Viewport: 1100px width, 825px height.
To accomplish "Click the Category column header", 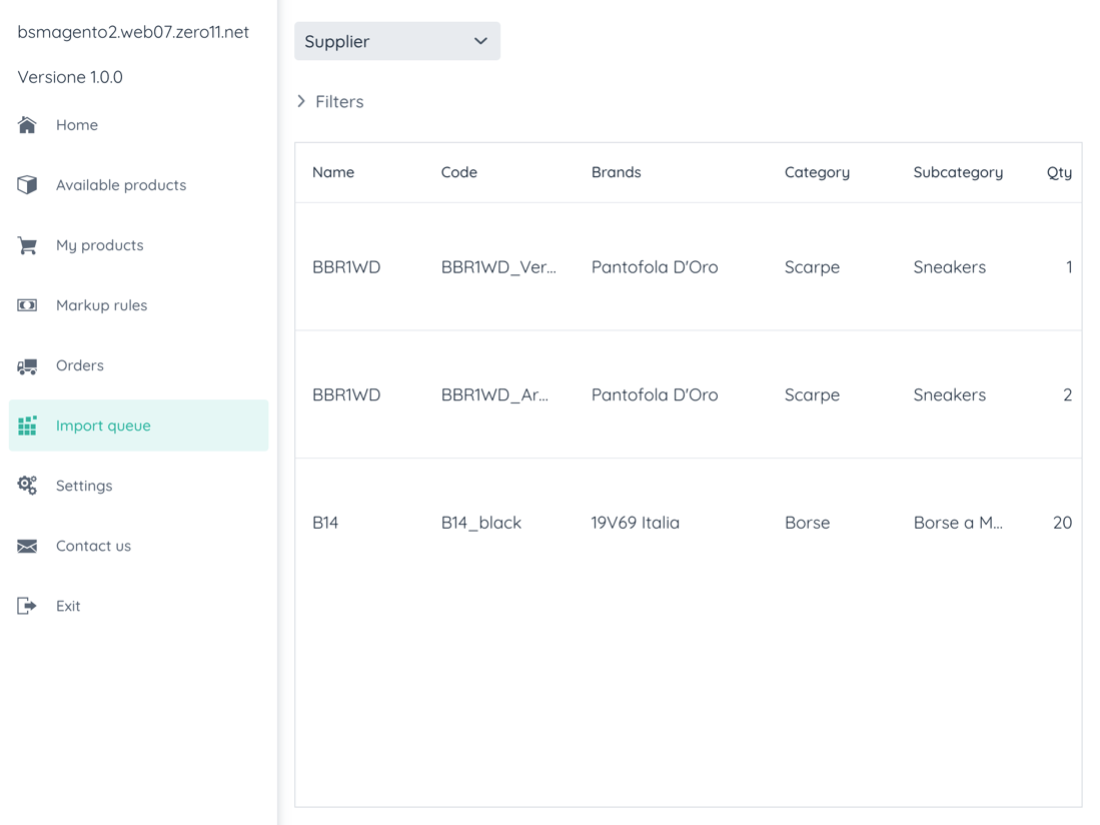I will click(x=817, y=172).
